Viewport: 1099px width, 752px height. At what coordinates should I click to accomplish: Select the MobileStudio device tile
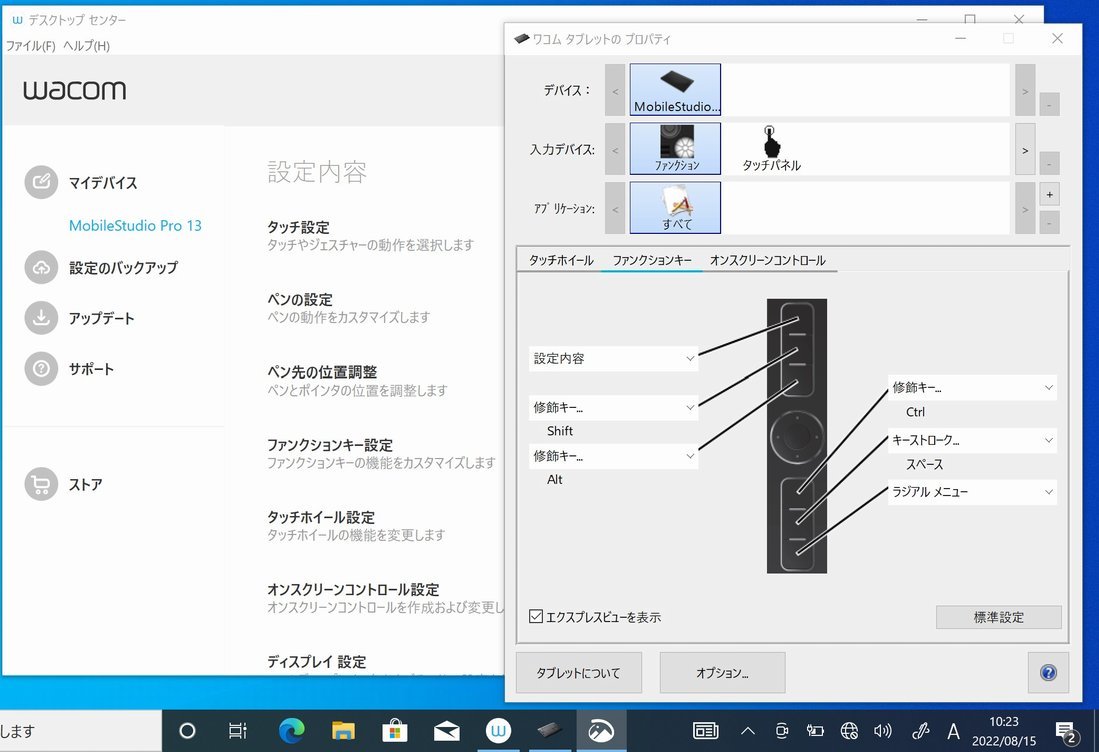click(x=675, y=89)
